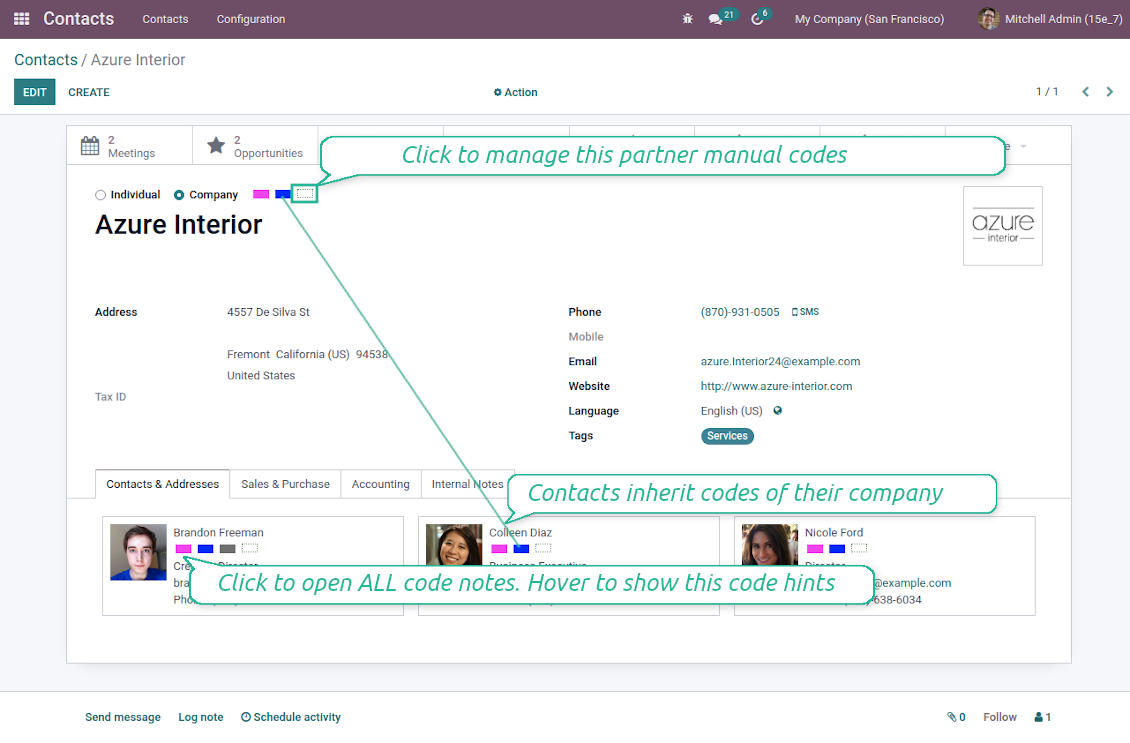Open My Company (San Francisco) switcher

(x=869, y=19)
